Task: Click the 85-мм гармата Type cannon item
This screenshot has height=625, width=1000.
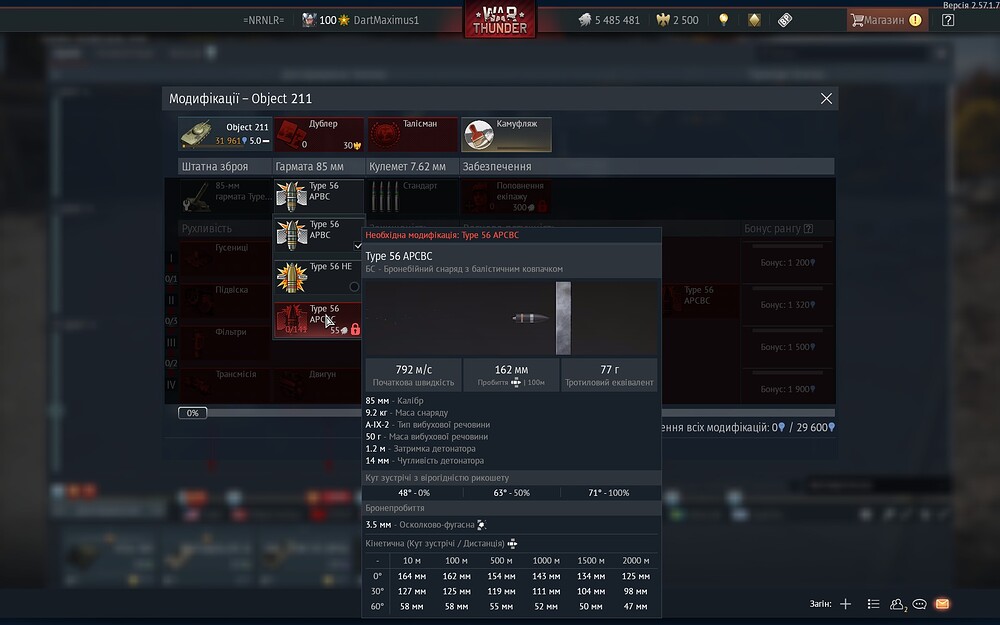Action: point(225,196)
